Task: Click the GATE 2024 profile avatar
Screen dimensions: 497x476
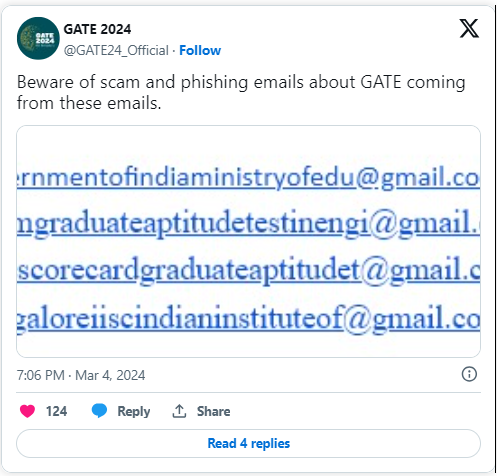Action: (38, 38)
